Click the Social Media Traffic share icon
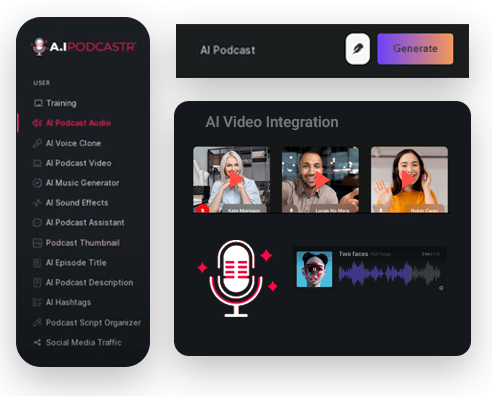The height and width of the screenshot is (396, 492). pos(37,342)
